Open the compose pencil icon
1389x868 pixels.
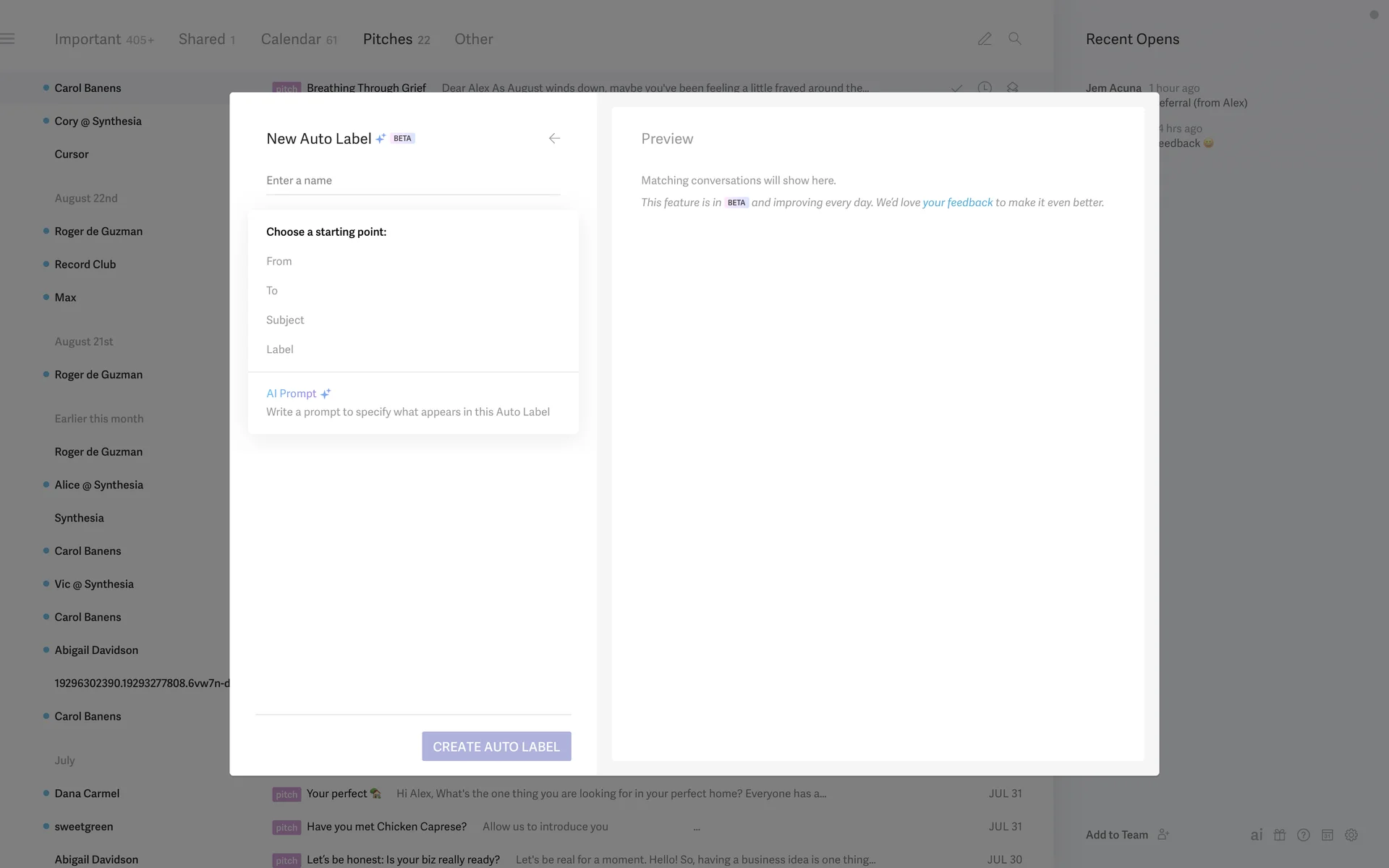[985, 39]
